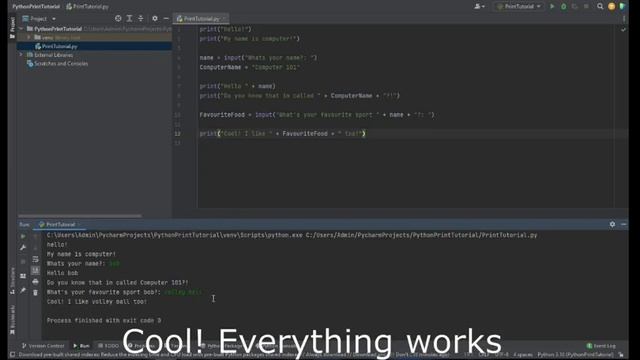Clear console with trash icon
640x360 pixels.
point(36,293)
